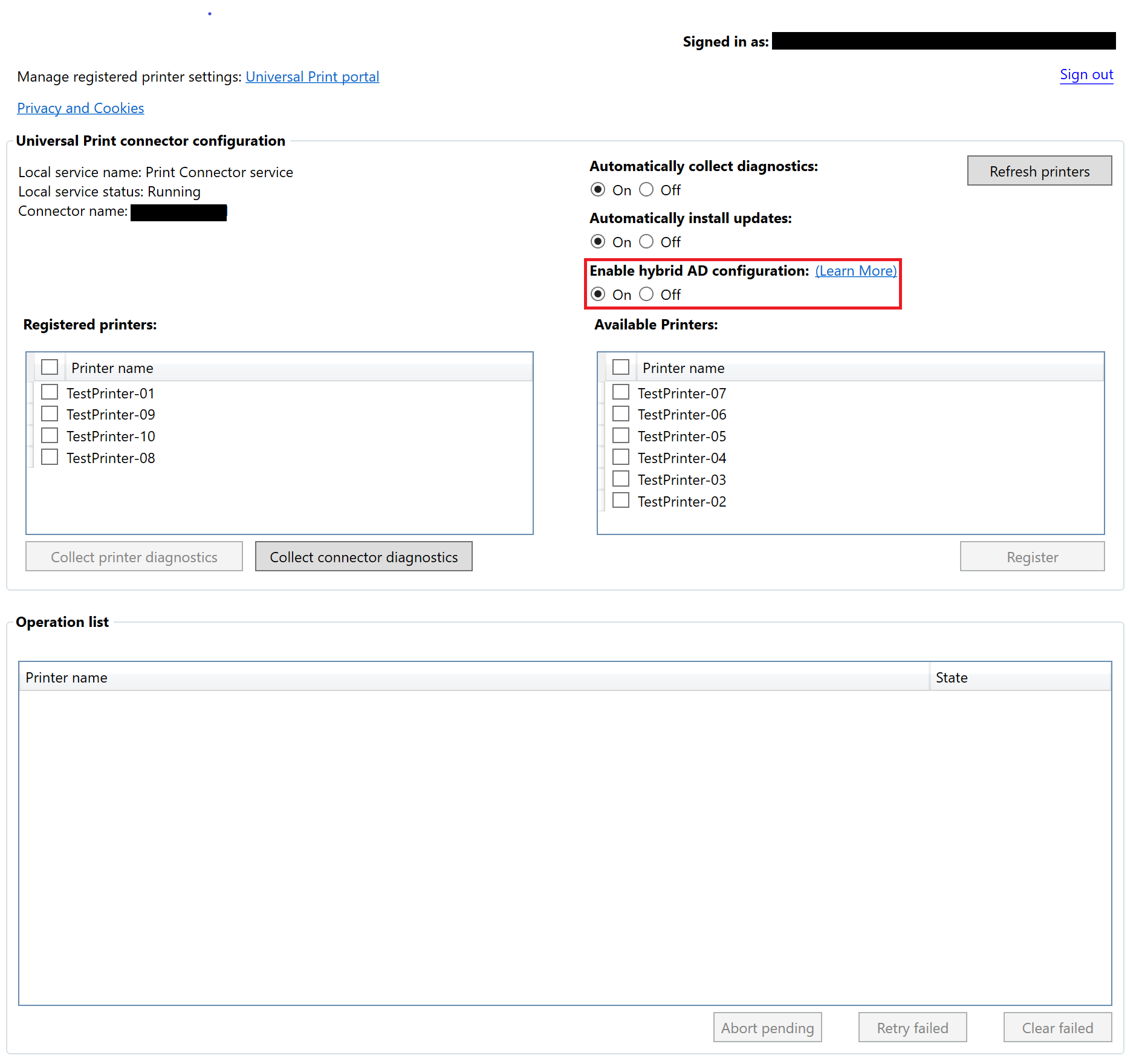
Task: Set install updates to Off
Action: [x=646, y=242]
